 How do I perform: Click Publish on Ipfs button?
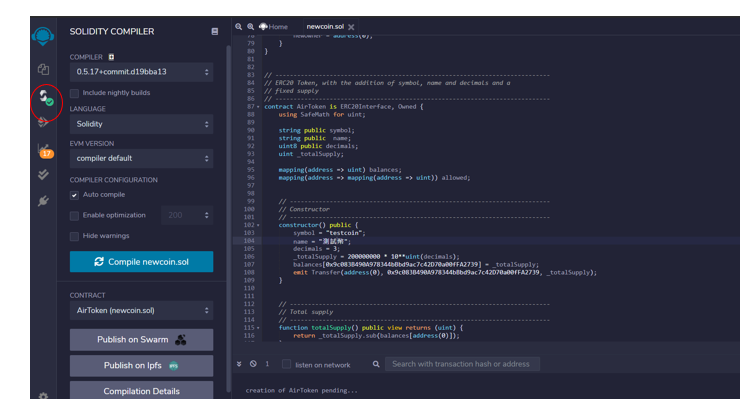[141, 366]
